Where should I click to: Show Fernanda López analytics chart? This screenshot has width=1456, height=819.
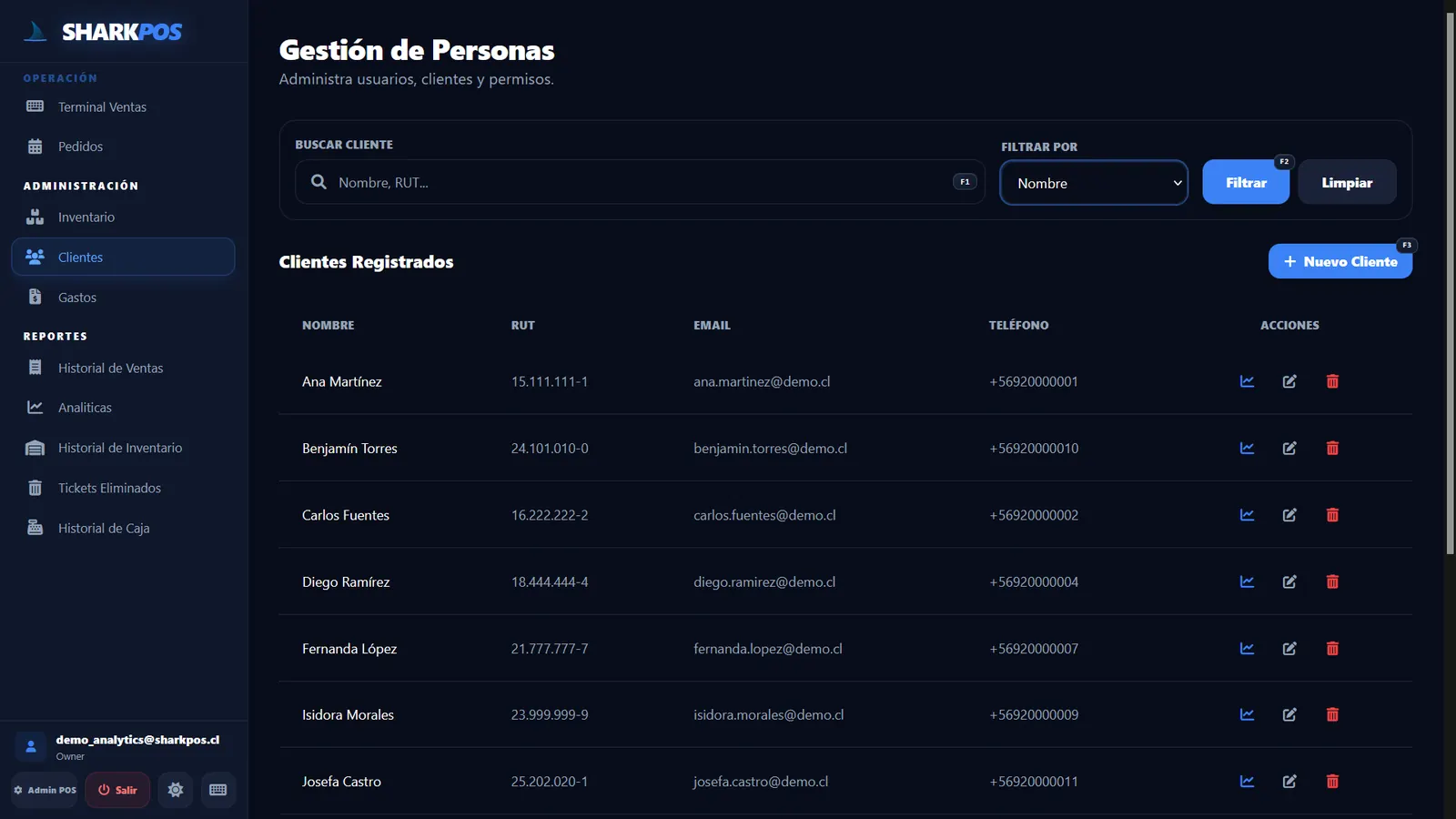click(1247, 649)
